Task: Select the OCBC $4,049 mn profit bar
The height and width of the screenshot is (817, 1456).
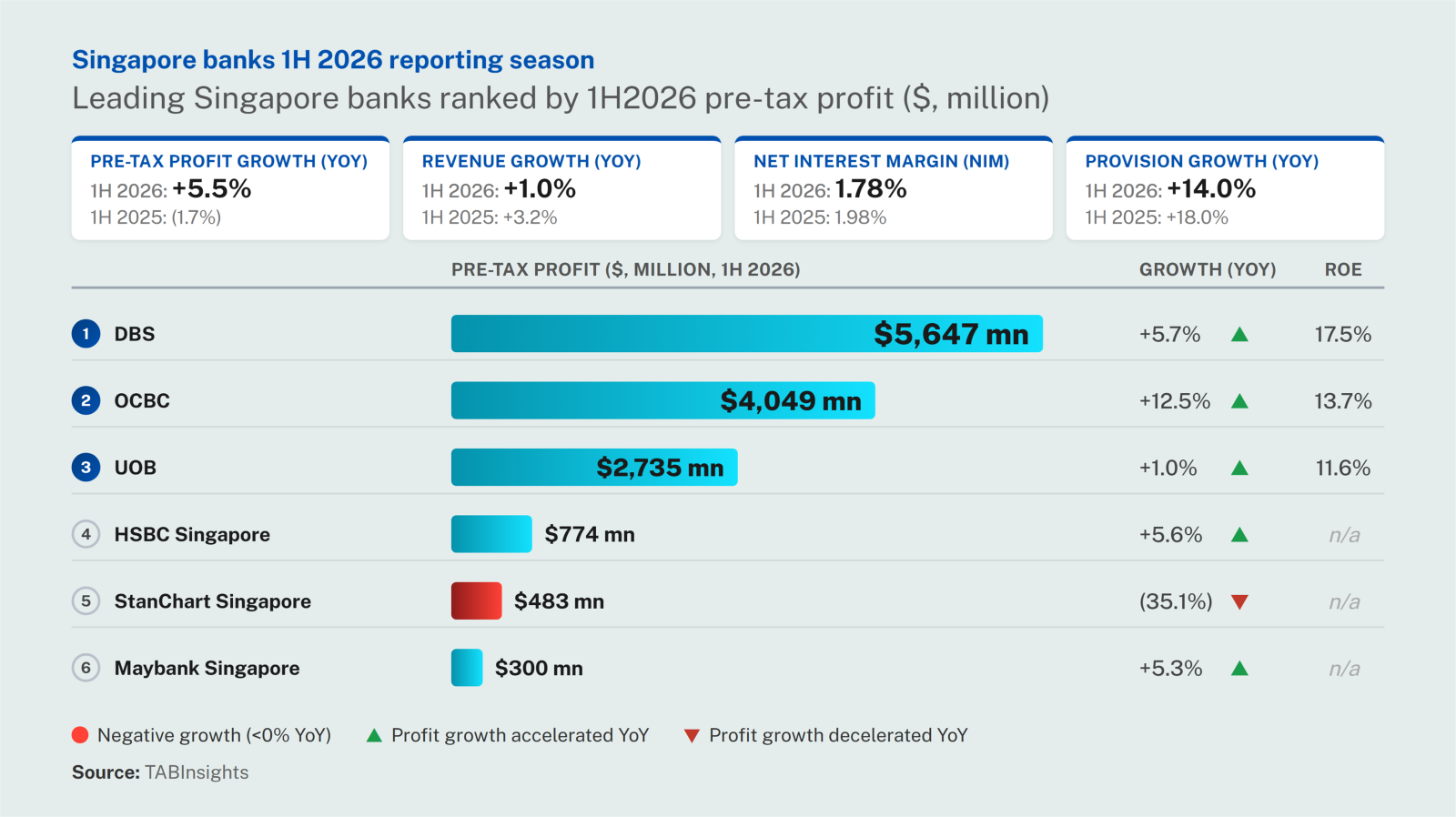Action: 663,400
